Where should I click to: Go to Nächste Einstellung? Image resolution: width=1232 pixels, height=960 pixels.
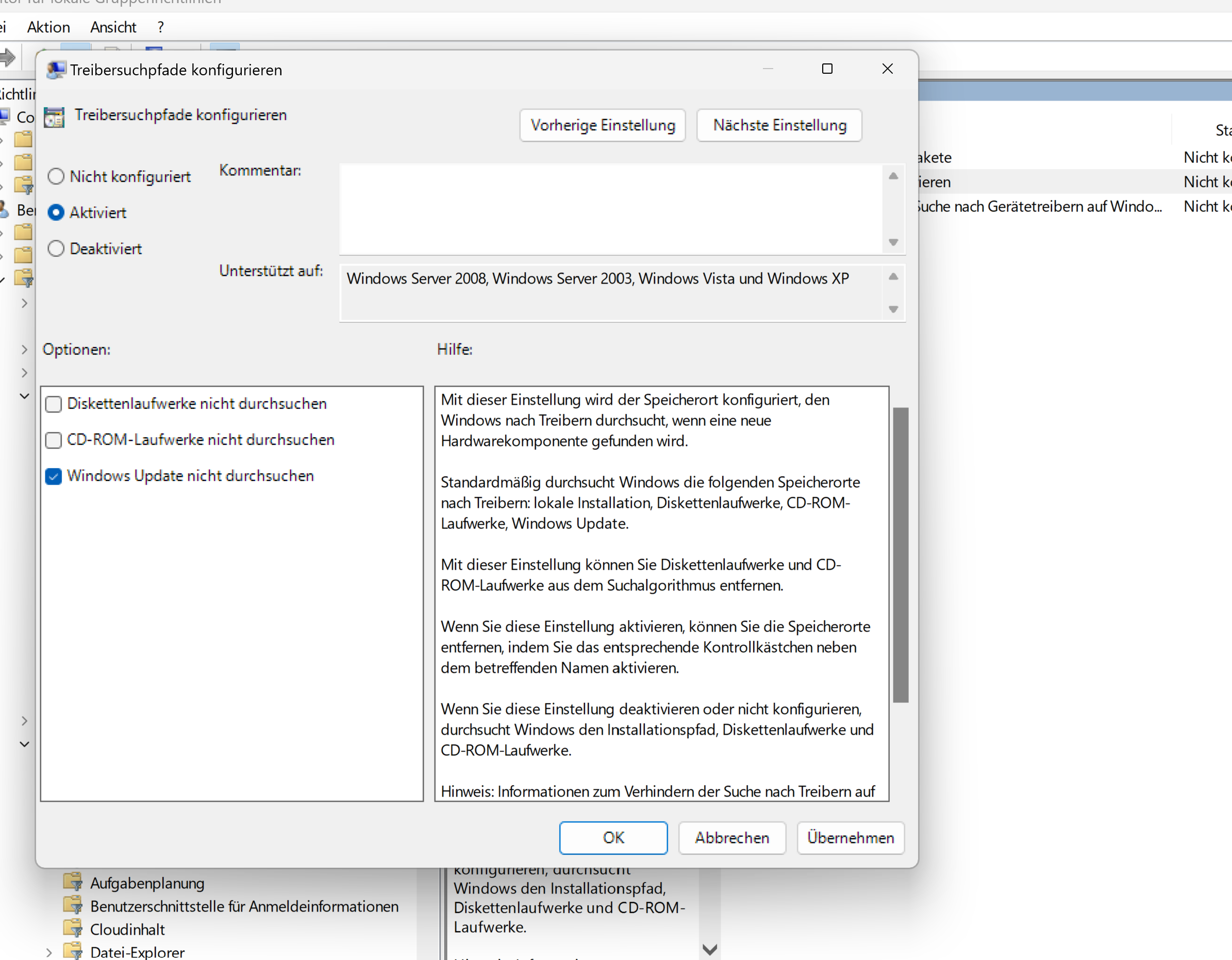[779, 125]
